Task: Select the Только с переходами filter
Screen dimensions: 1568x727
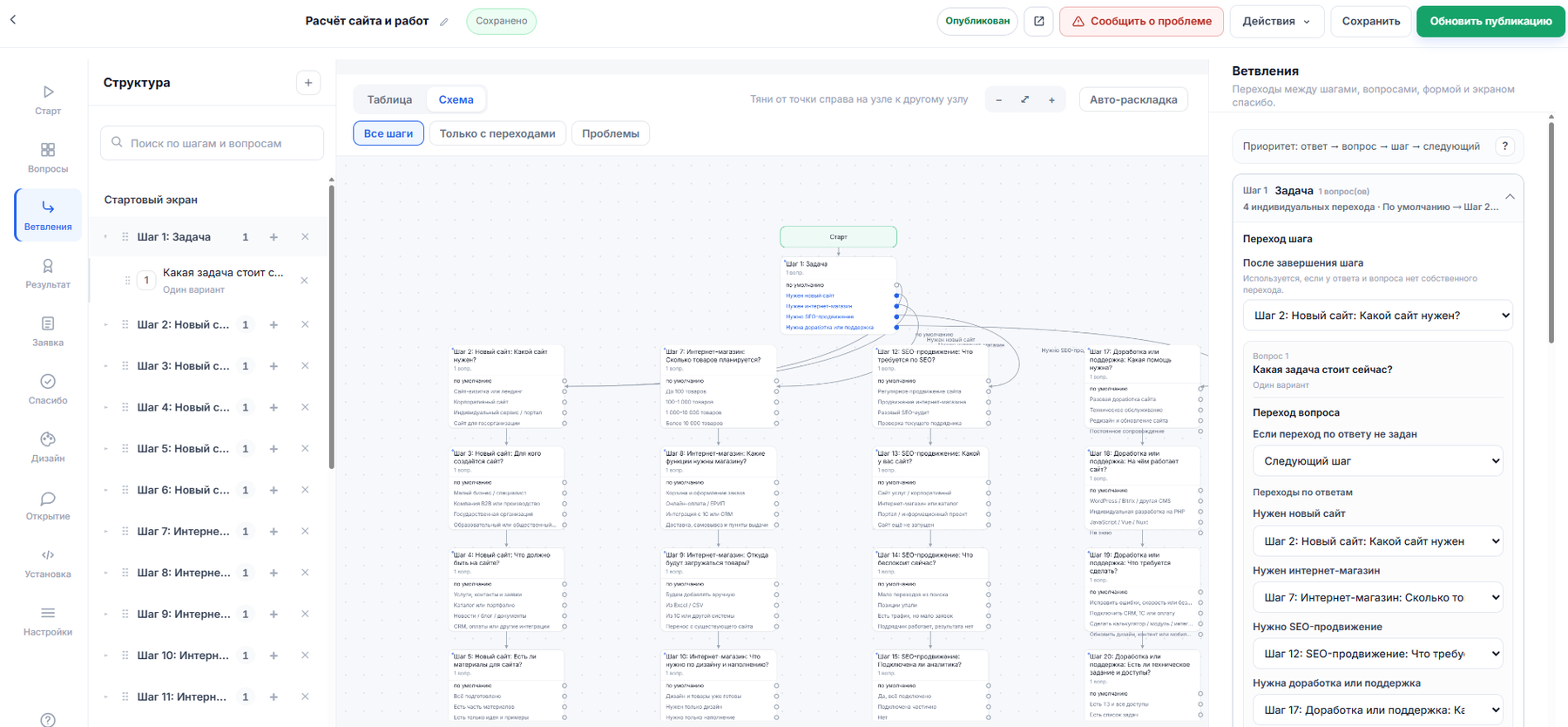Action: (x=497, y=133)
